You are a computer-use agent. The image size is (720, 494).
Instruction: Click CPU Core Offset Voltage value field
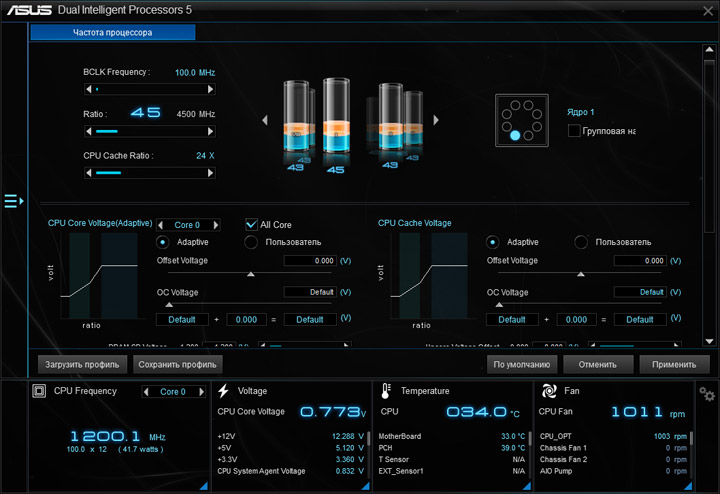pos(310,261)
